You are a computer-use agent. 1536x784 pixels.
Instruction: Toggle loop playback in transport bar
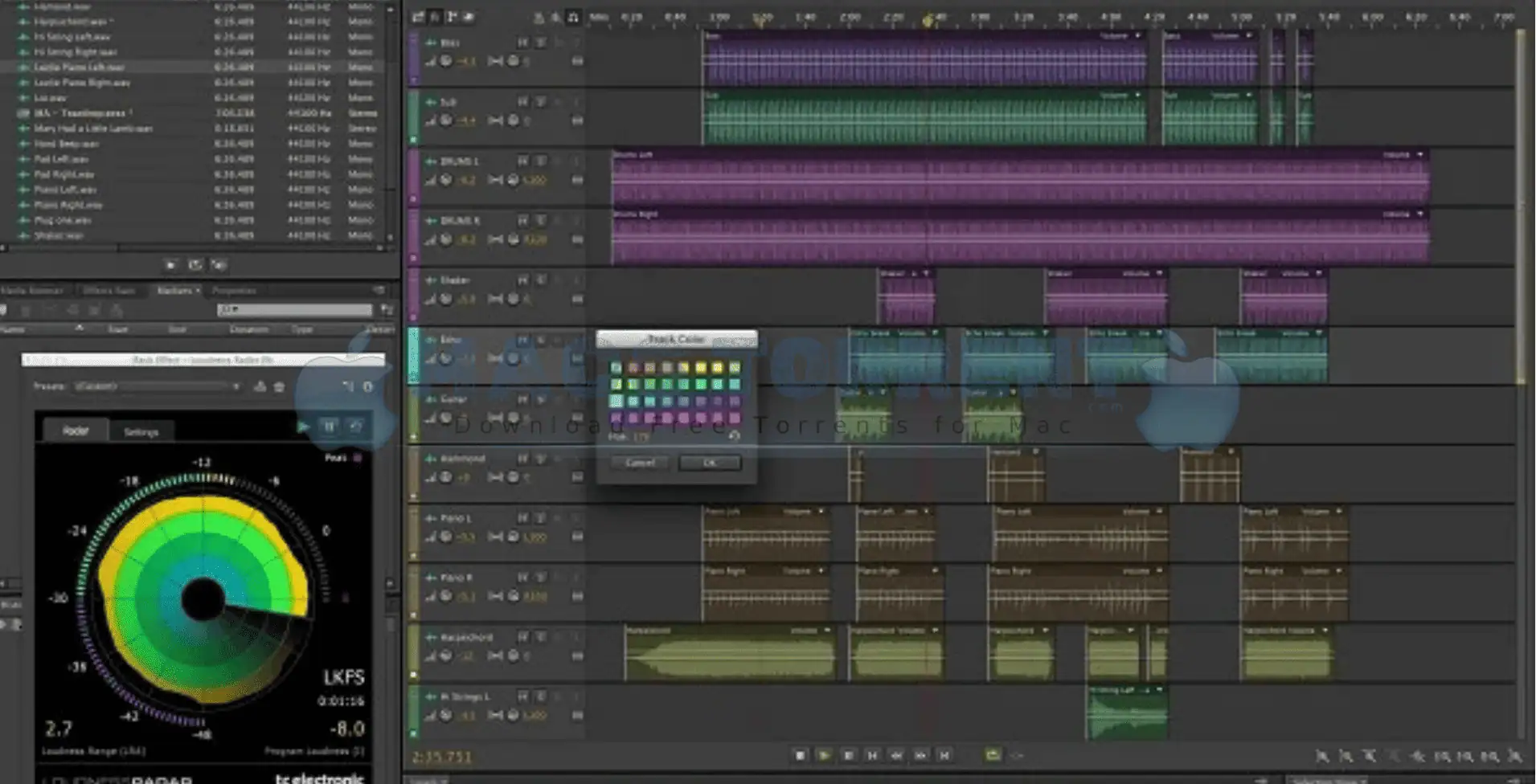(993, 755)
